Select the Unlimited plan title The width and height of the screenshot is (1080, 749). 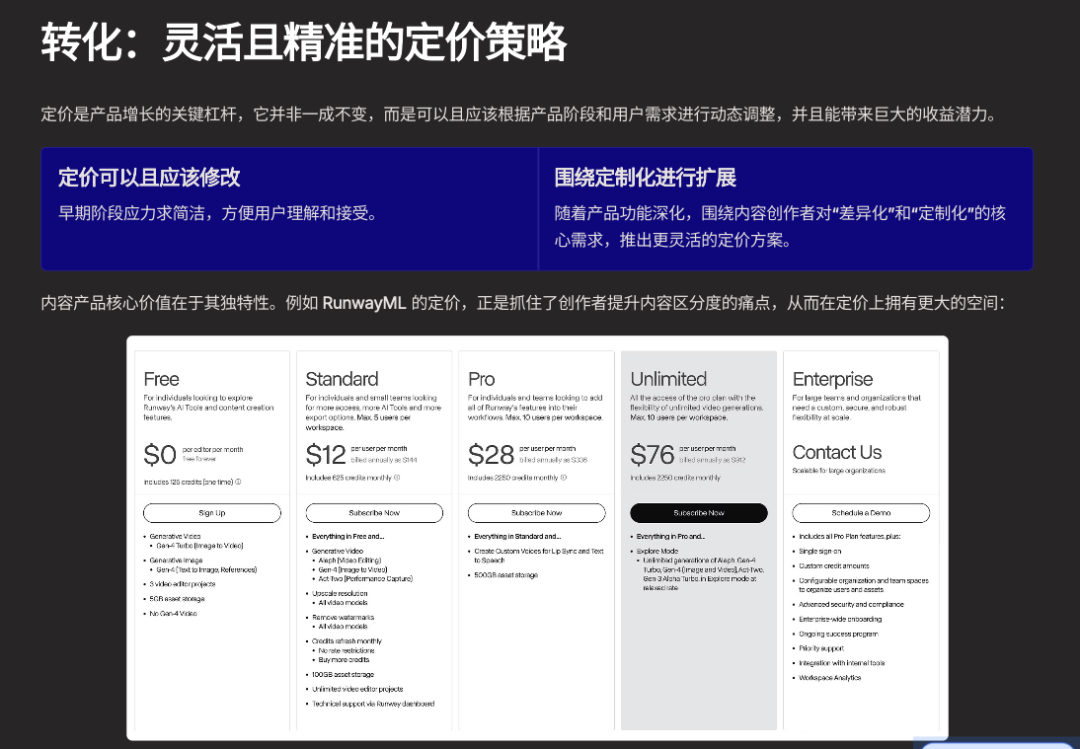click(x=668, y=379)
